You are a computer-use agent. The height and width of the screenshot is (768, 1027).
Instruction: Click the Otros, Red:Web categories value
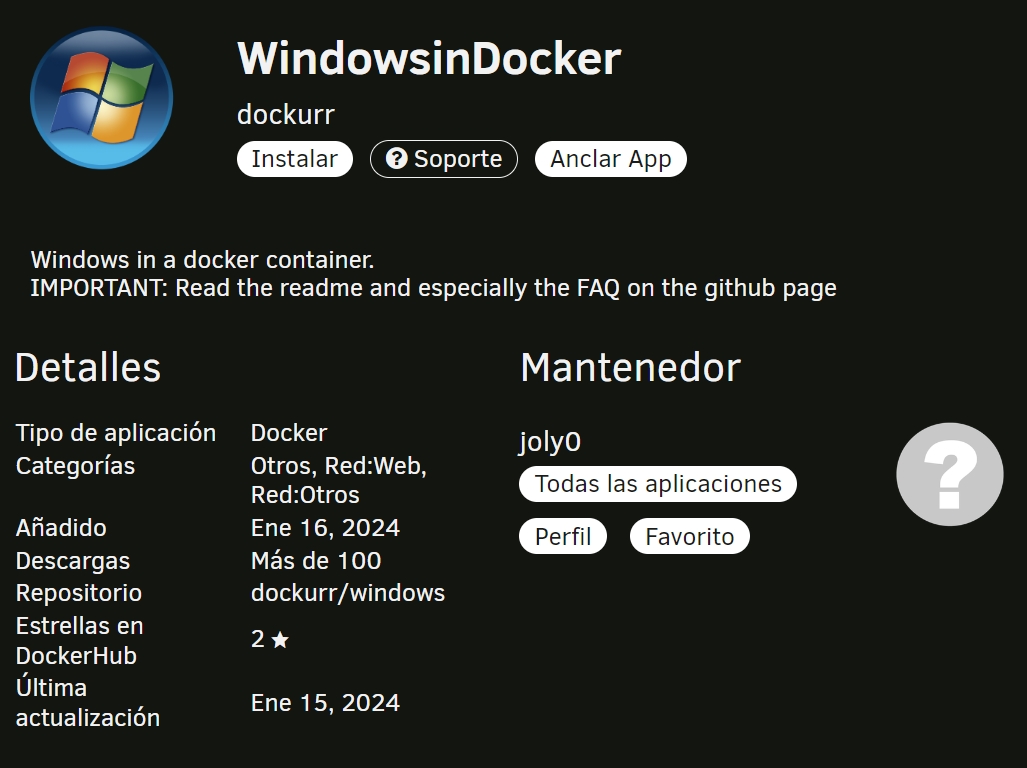point(339,480)
